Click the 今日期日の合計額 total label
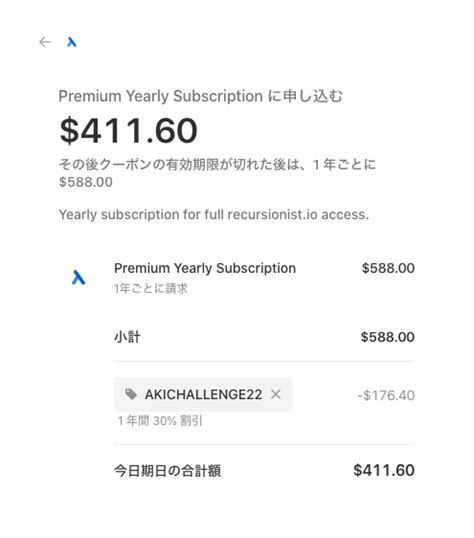This screenshot has height=538, width=474. pyautogui.click(x=167, y=471)
